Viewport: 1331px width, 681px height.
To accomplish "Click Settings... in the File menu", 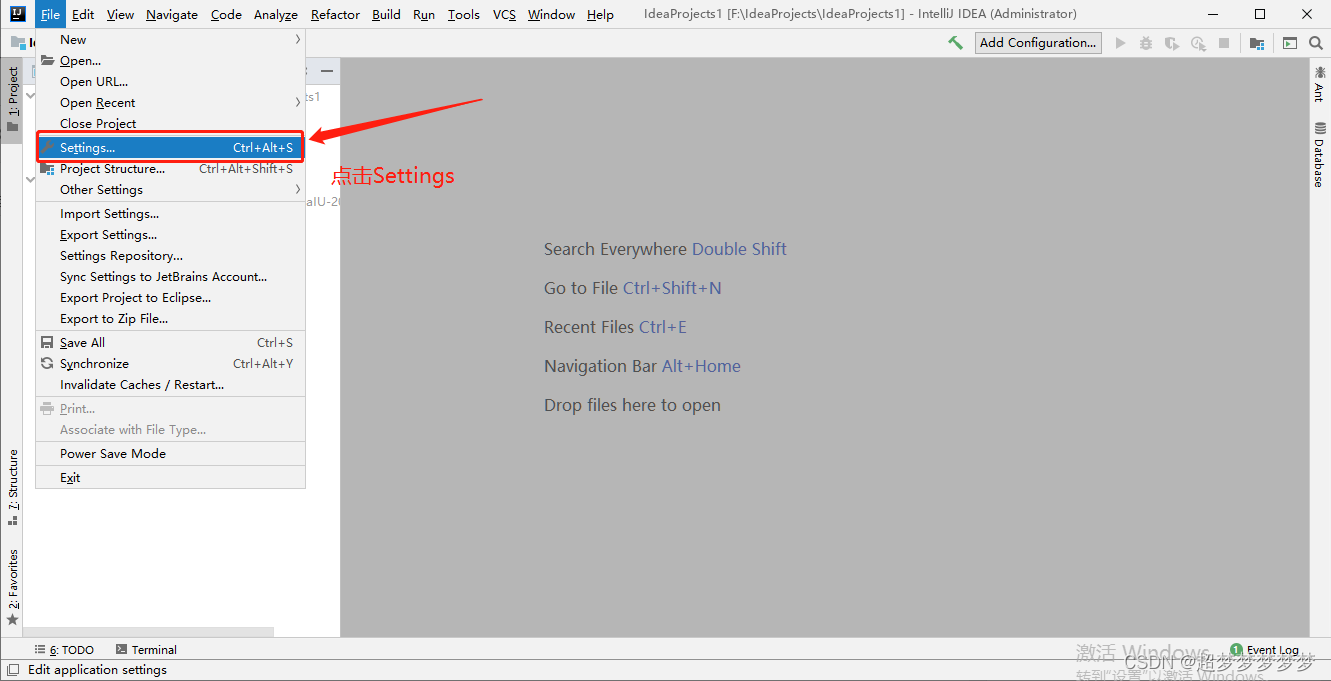I will tap(170, 148).
